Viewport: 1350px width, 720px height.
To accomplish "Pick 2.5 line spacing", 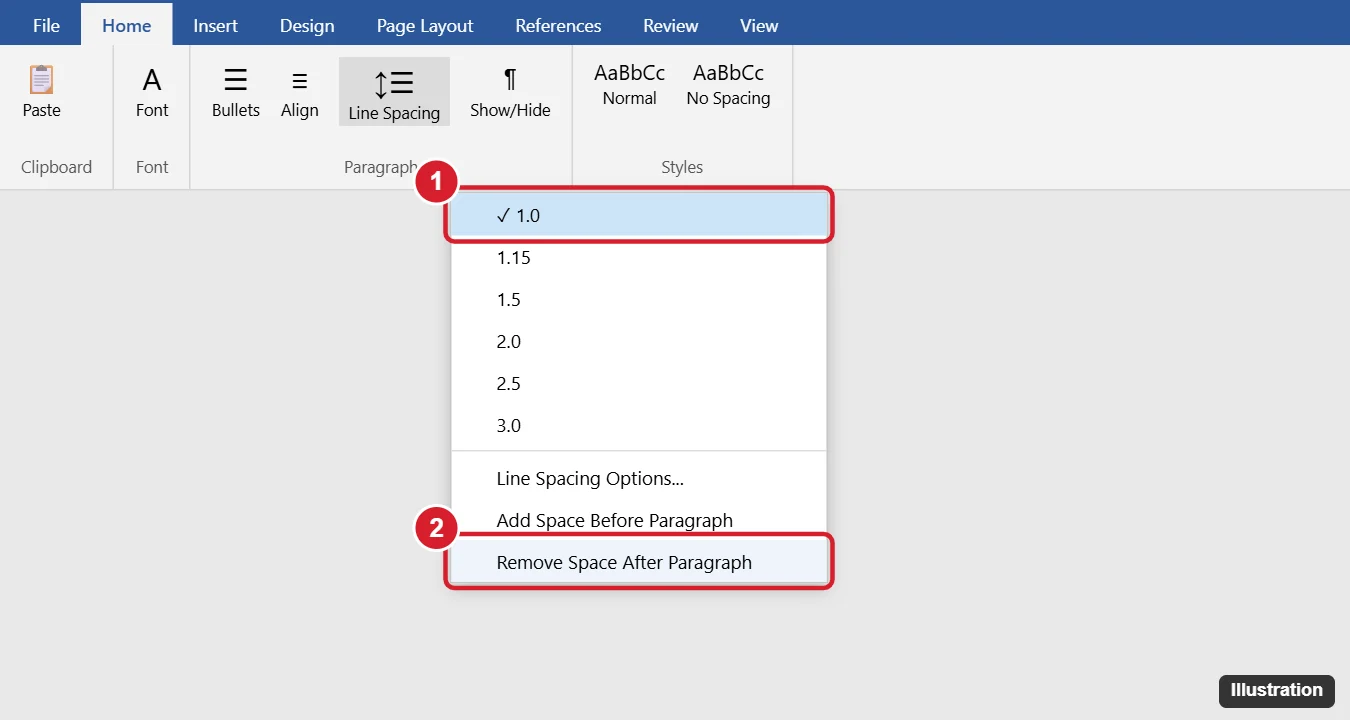I will pyautogui.click(x=639, y=383).
